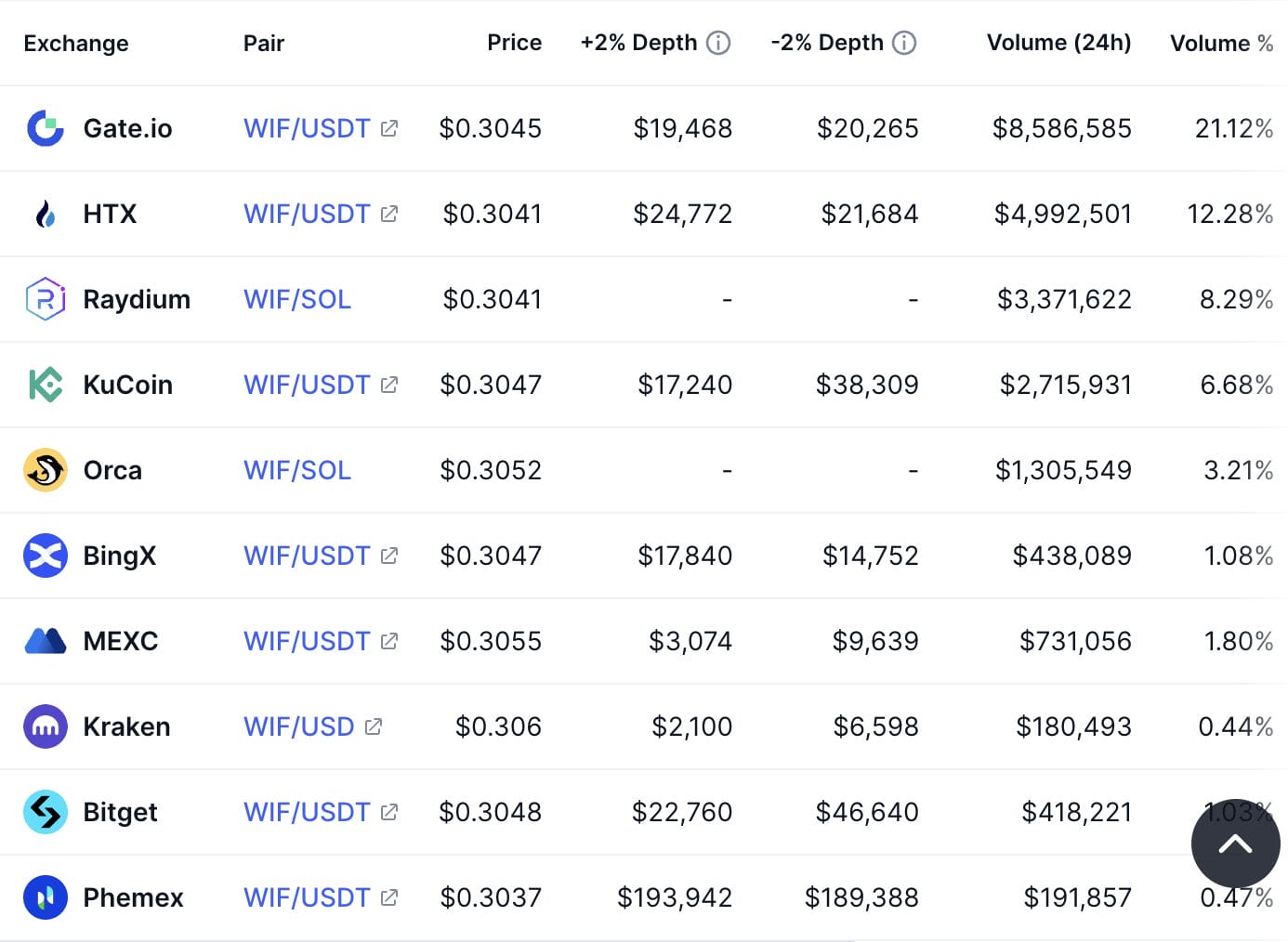Sort table by Volume (24h) header
Viewport: 1288px width, 942px height.
tap(1058, 43)
